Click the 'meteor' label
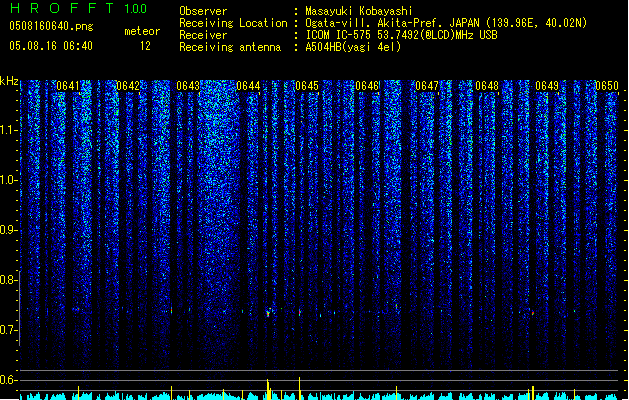 coord(142,31)
